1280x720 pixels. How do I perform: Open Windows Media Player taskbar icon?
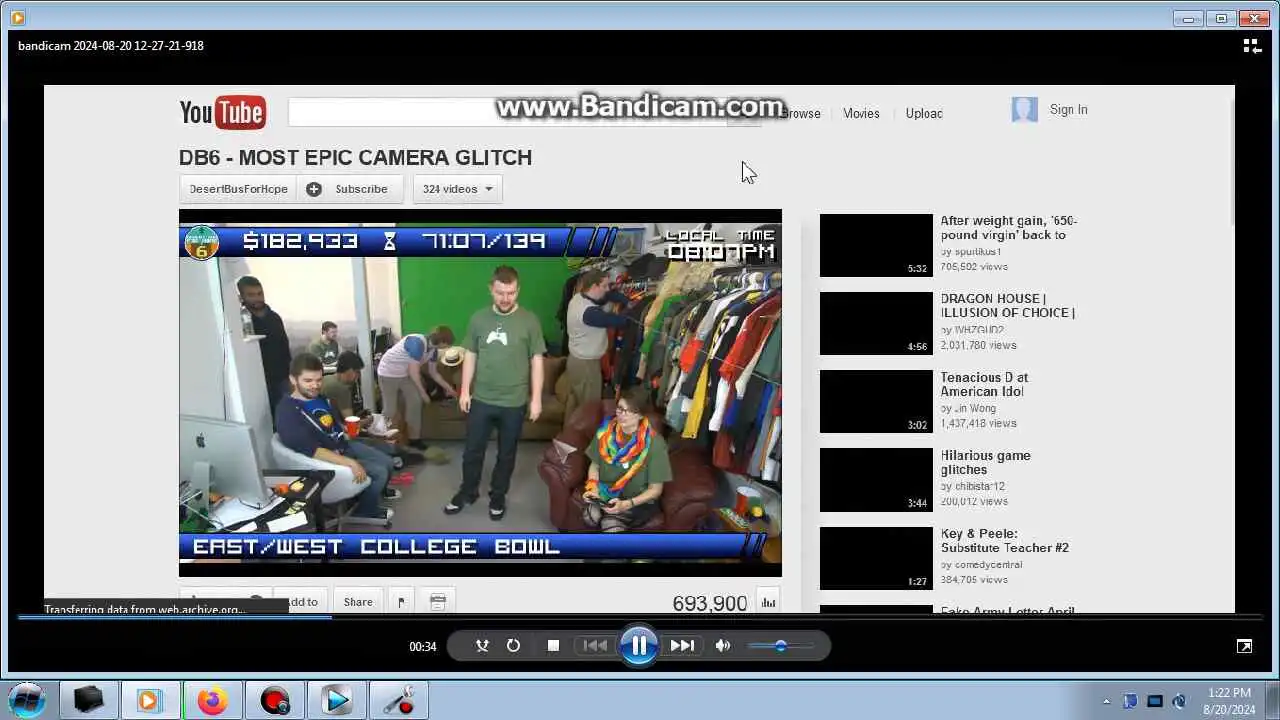336,701
